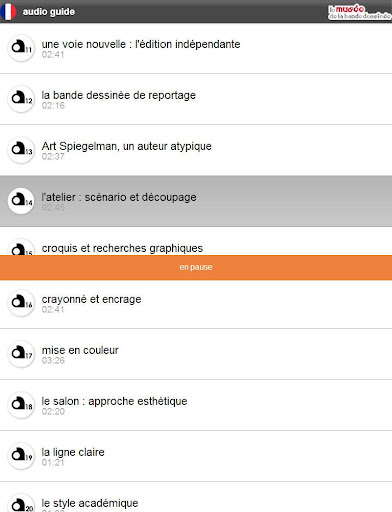Tap audio icon number 19
392x512 pixels.
(21, 456)
